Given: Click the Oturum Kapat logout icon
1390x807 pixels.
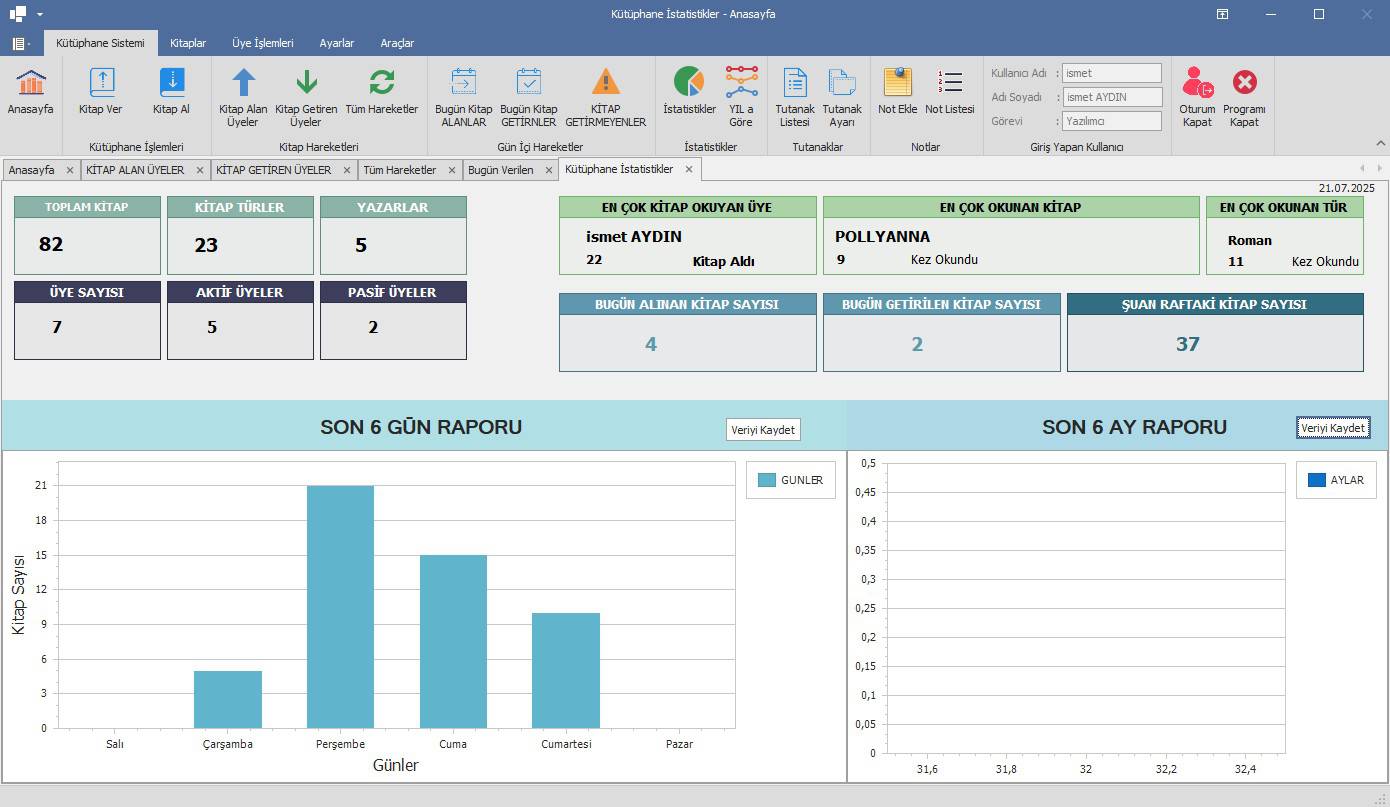Looking at the screenshot, I should 1197,83.
